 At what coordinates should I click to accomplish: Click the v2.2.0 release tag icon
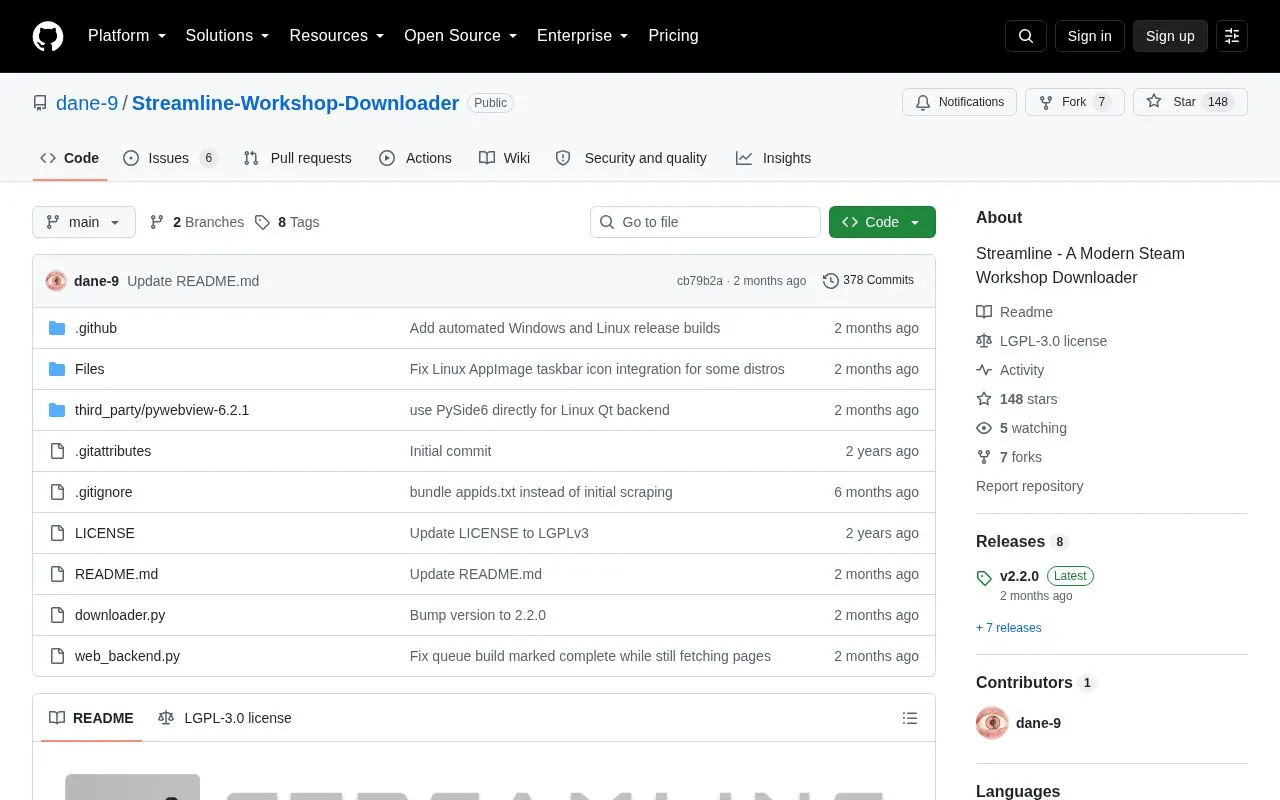[x=984, y=577]
